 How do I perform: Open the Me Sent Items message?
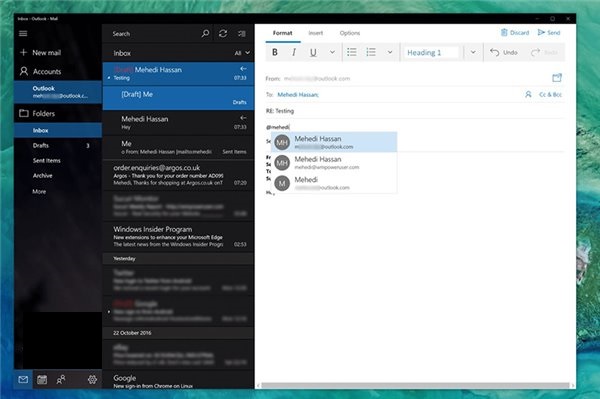pyautogui.click(x=178, y=148)
